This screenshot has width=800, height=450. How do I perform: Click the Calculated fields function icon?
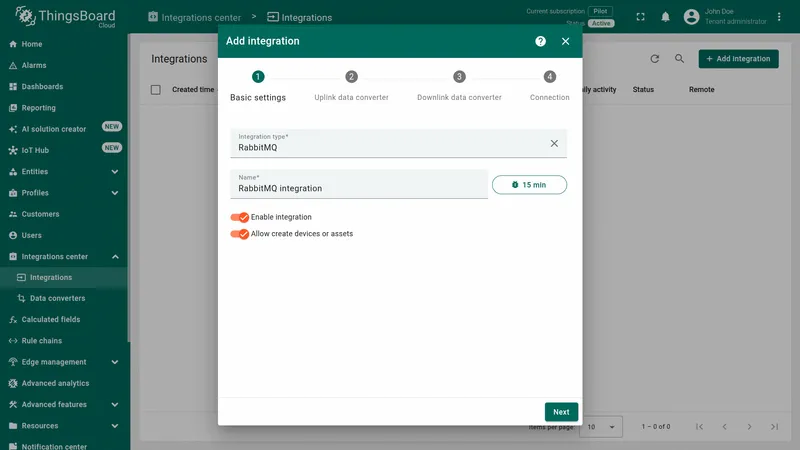[13, 319]
